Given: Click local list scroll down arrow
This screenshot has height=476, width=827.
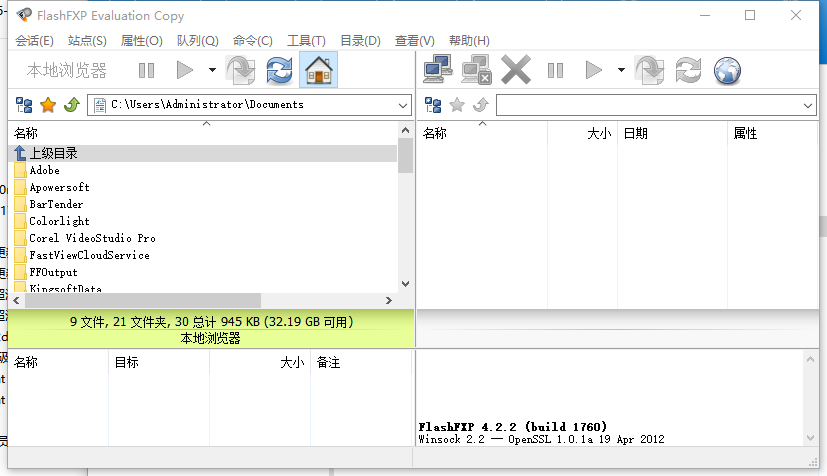Looking at the screenshot, I should click(x=405, y=284).
